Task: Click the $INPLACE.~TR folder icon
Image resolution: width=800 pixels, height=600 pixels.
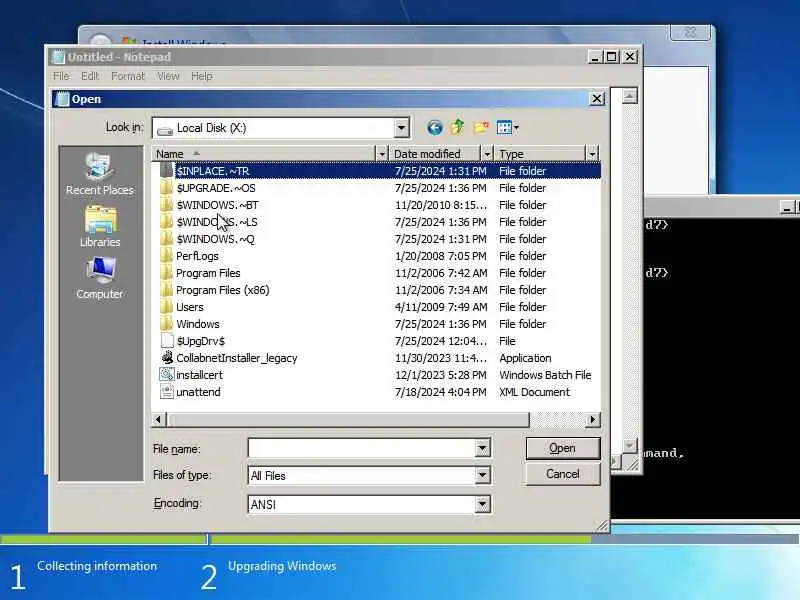Action: tap(166, 171)
